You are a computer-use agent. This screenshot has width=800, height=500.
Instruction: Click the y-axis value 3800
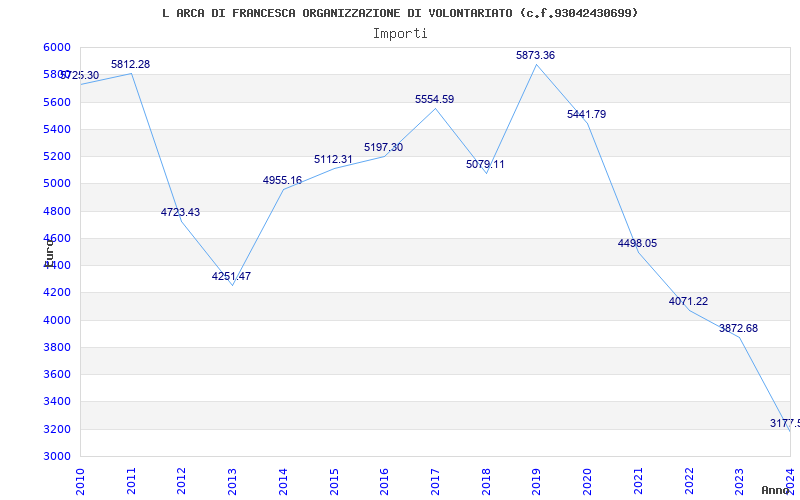[x=58, y=347]
